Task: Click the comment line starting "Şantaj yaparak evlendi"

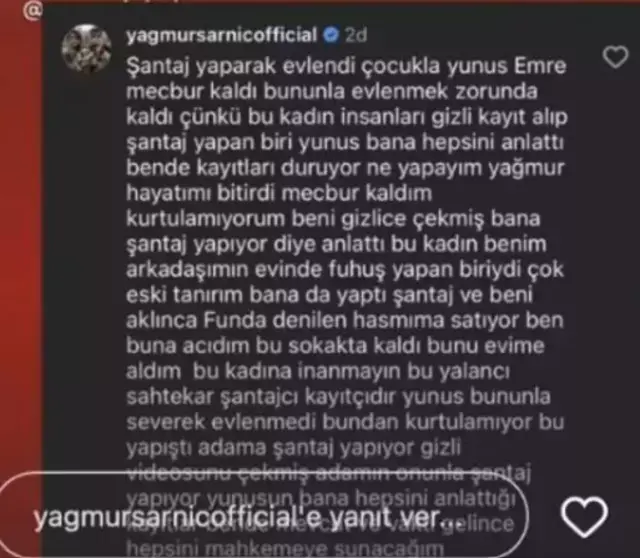Action: pyautogui.click(x=346, y=67)
